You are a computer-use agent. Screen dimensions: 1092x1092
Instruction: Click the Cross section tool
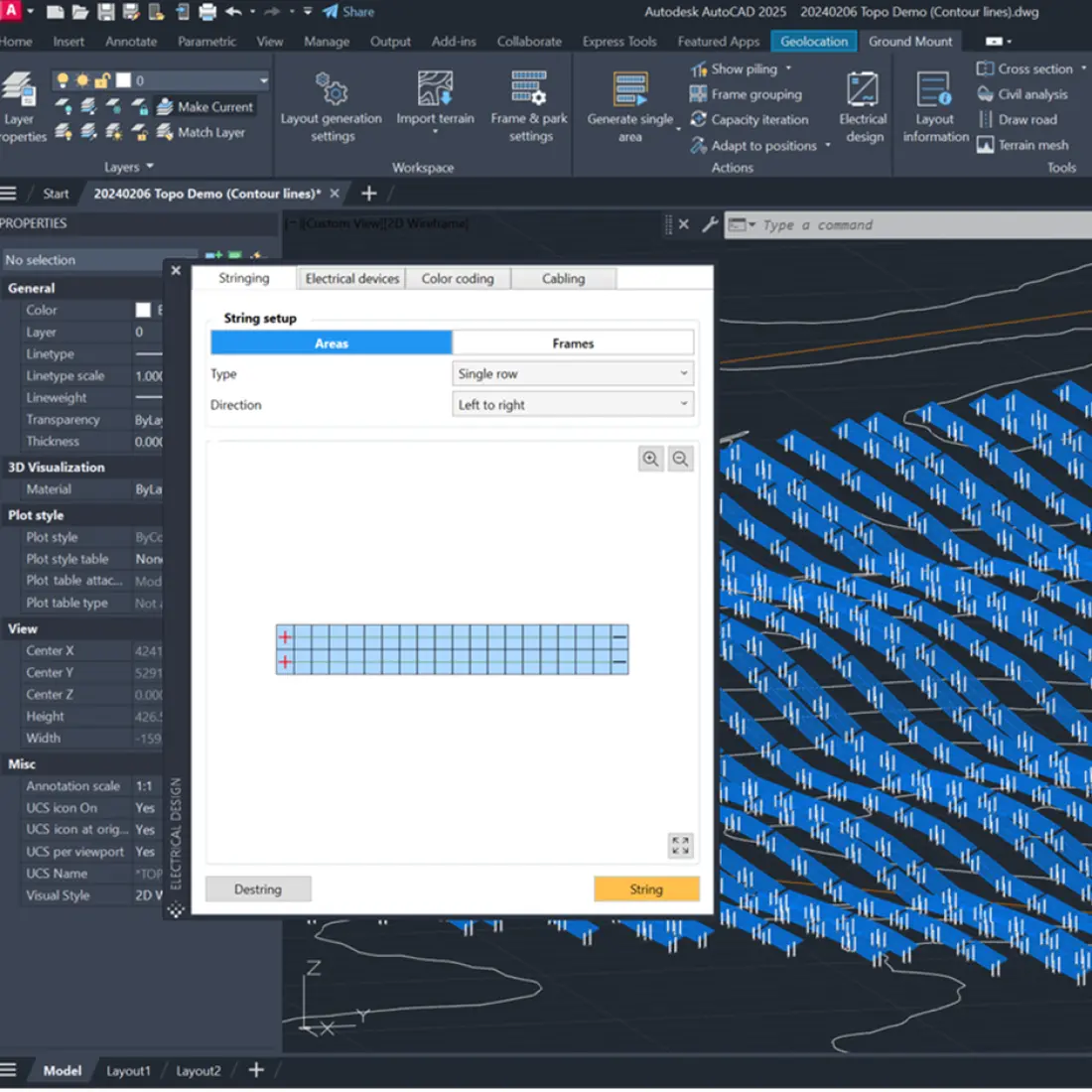tap(1029, 68)
